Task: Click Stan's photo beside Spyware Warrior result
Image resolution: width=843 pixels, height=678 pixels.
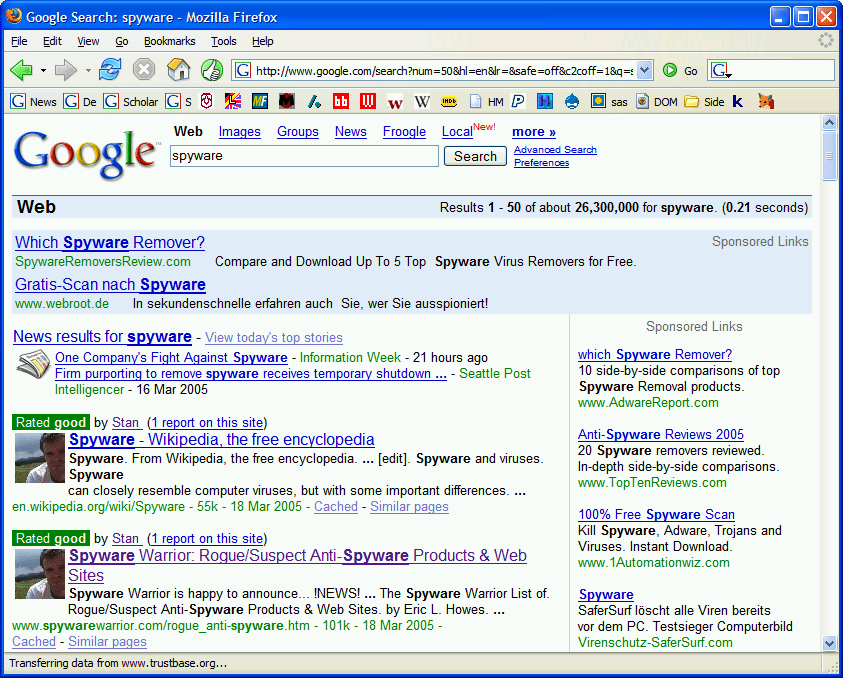Action: [39, 574]
